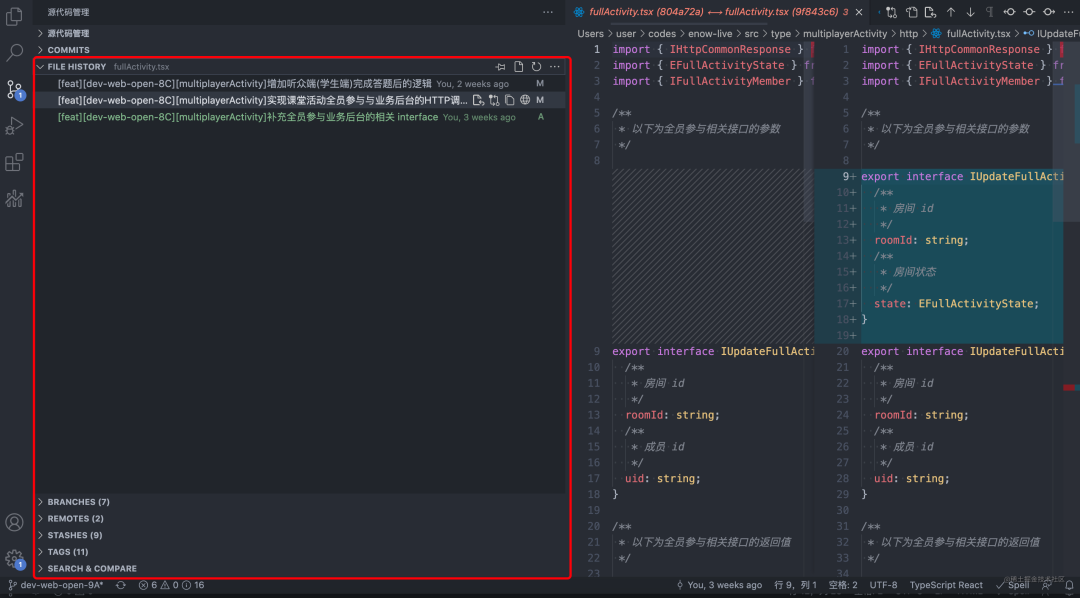Select commit 实现课堂活动全员参与与业务后台的HTTP调
This screenshot has height=598, width=1080.
tap(300, 101)
